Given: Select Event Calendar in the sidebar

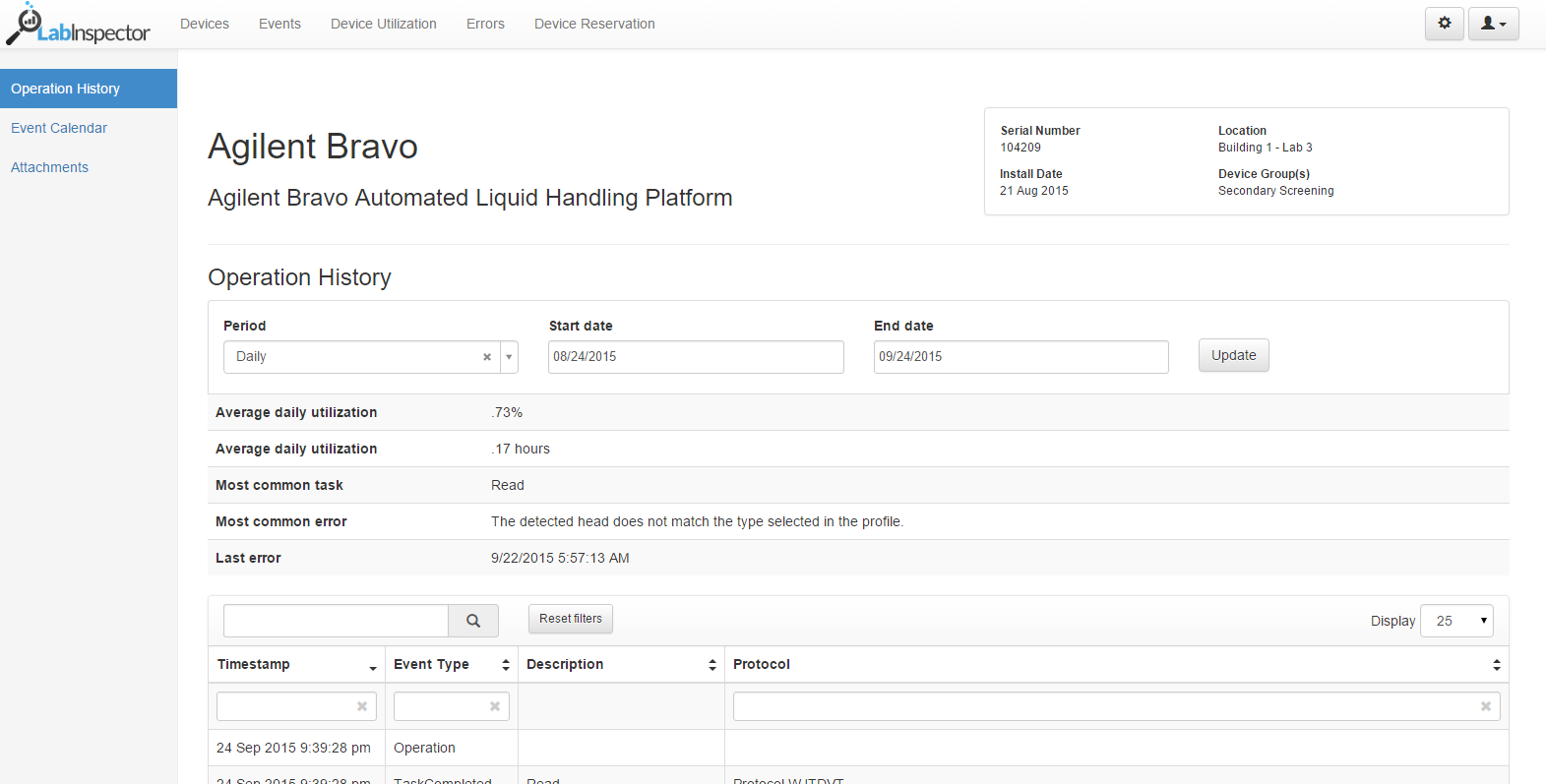Looking at the screenshot, I should tap(59, 128).
